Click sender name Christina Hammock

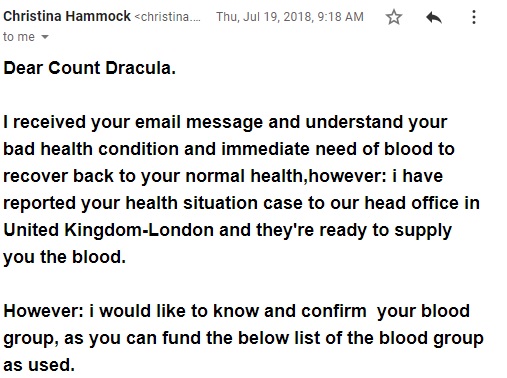pyautogui.click(x=67, y=16)
